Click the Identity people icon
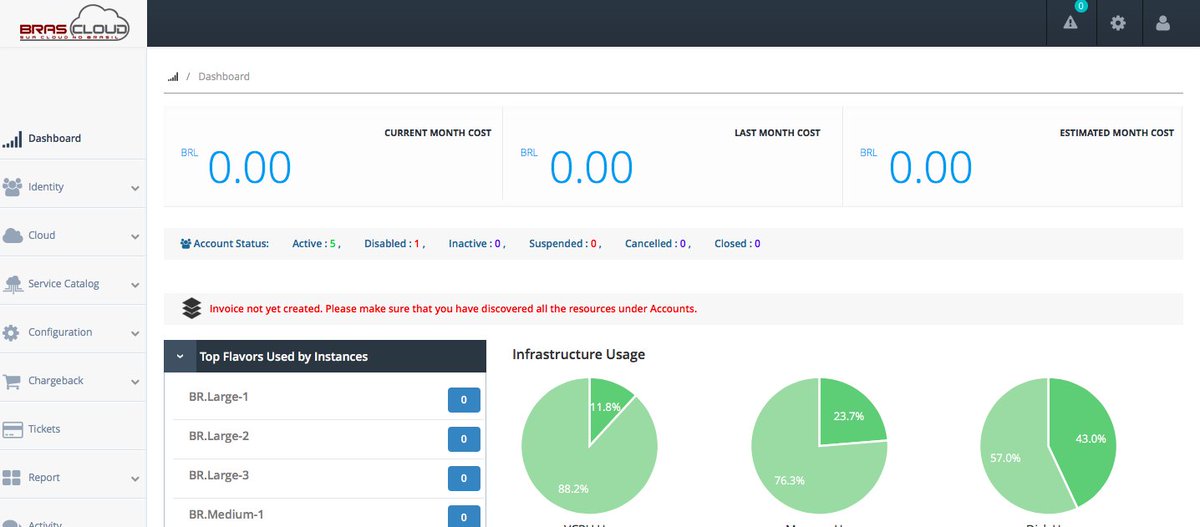The width and height of the screenshot is (1200, 527). pos(12,187)
